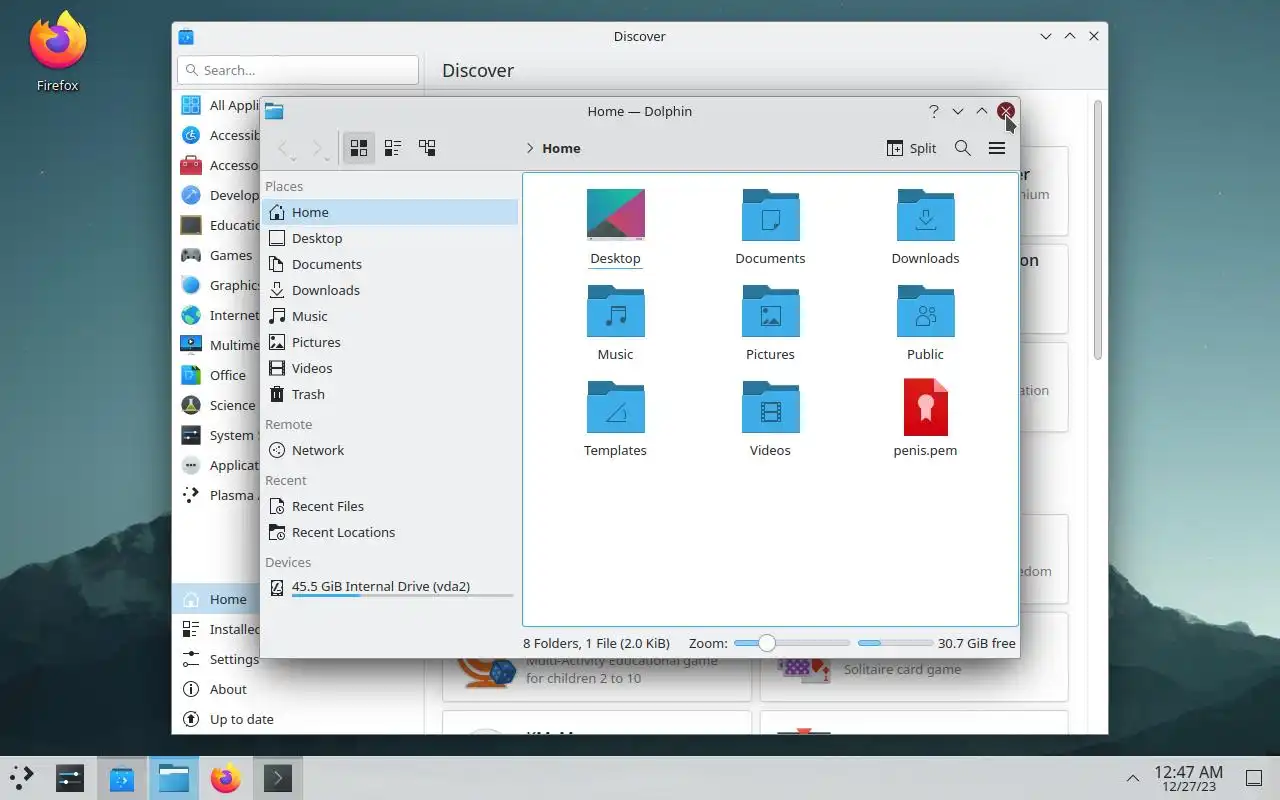The image size is (1280, 800).
Task: Select Pictures in the Places panel
Action: 390,342
